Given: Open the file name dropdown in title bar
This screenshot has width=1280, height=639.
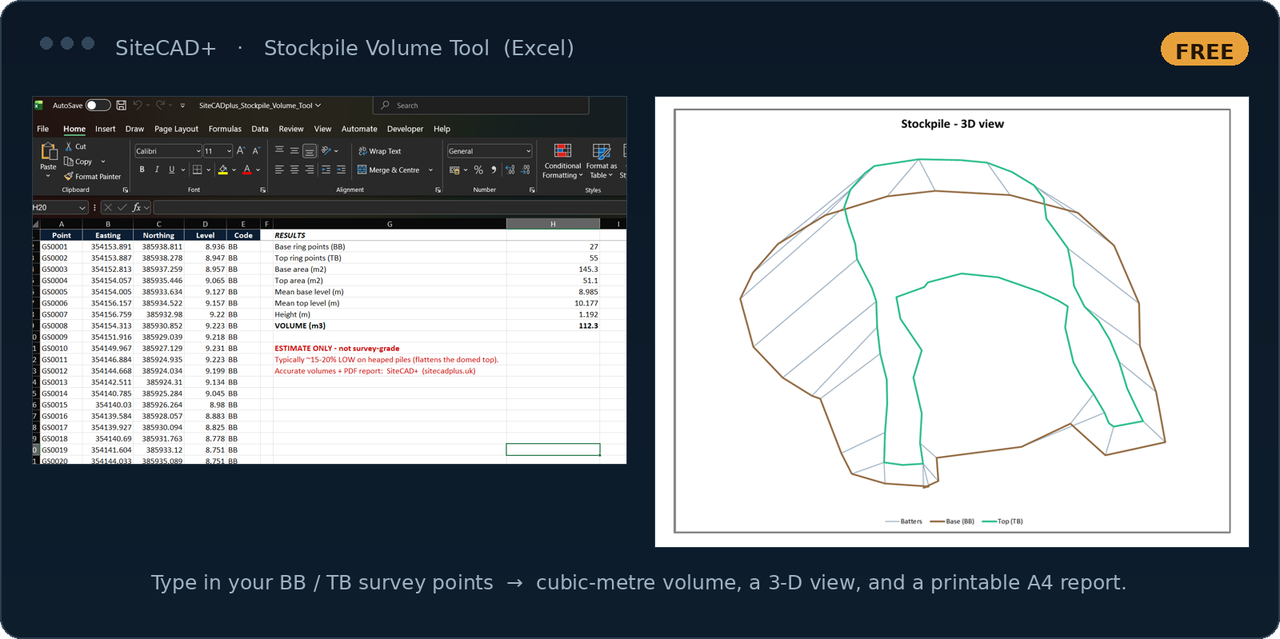Looking at the screenshot, I should point(320,105).
